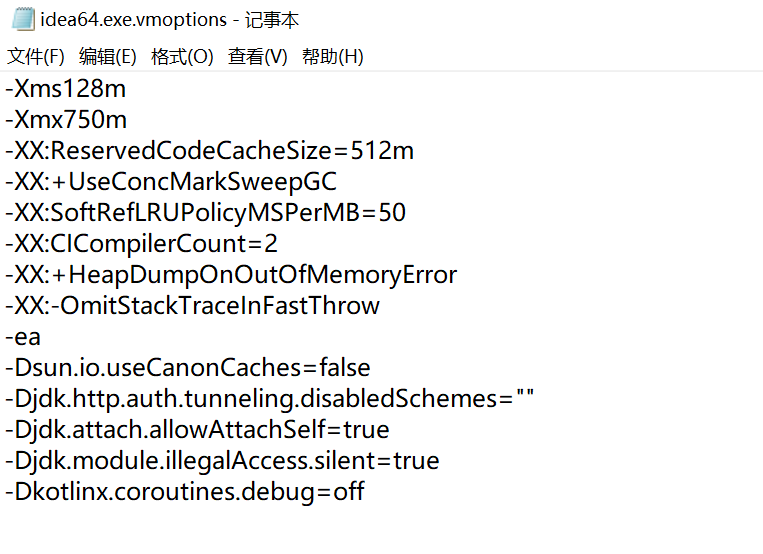Click the Notepad icon in title bar
This screenshot has height=554, width=763.
(x=22, y=20)
